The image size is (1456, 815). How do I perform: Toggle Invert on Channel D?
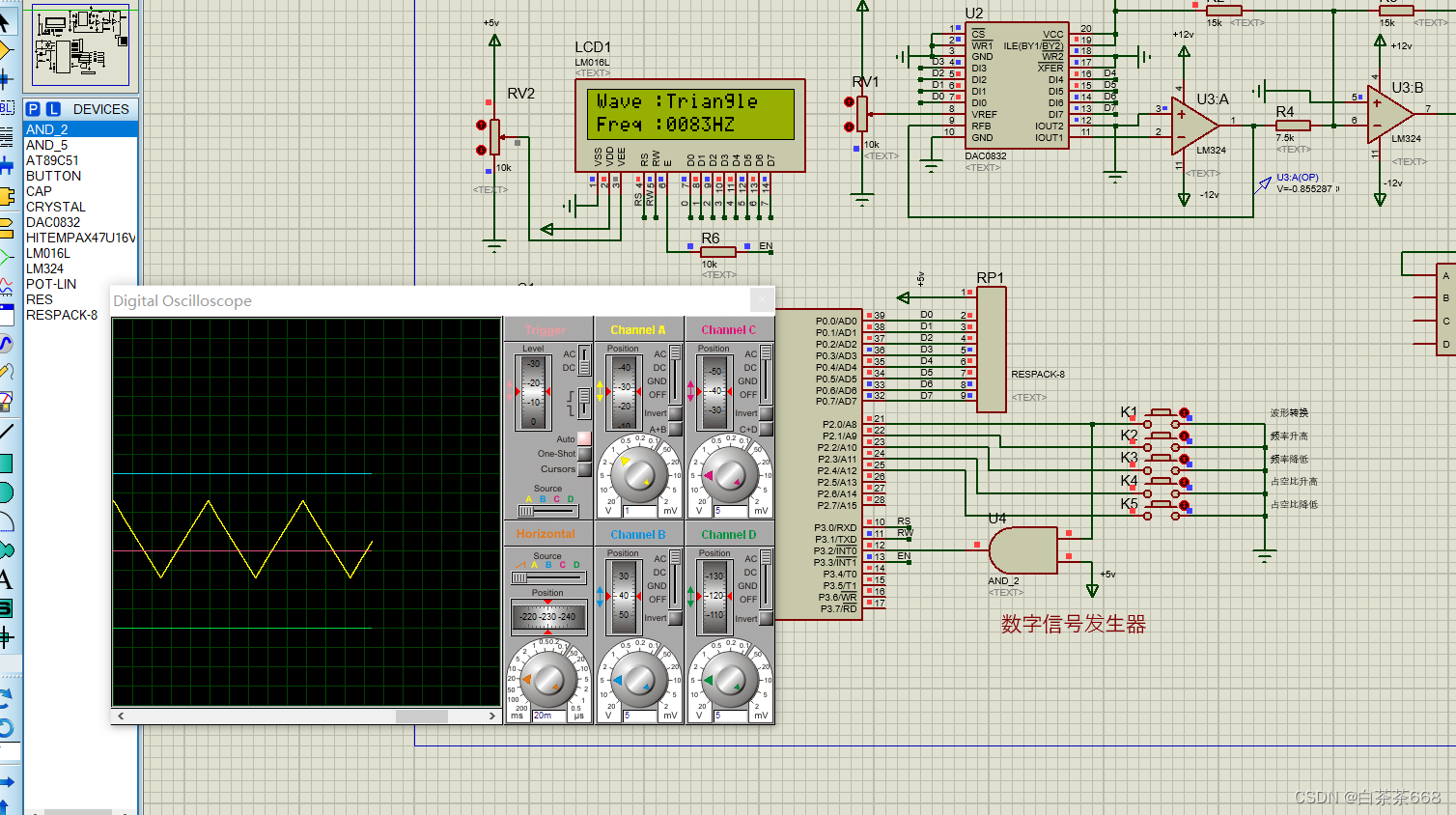(x=766, y=618)
